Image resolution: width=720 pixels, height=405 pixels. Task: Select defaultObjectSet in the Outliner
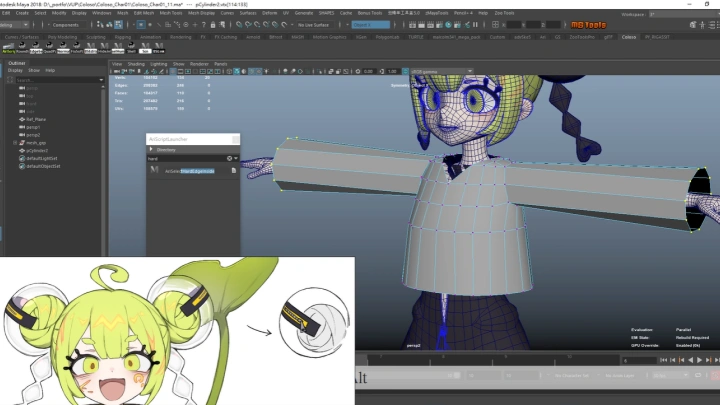click(43, 166)
